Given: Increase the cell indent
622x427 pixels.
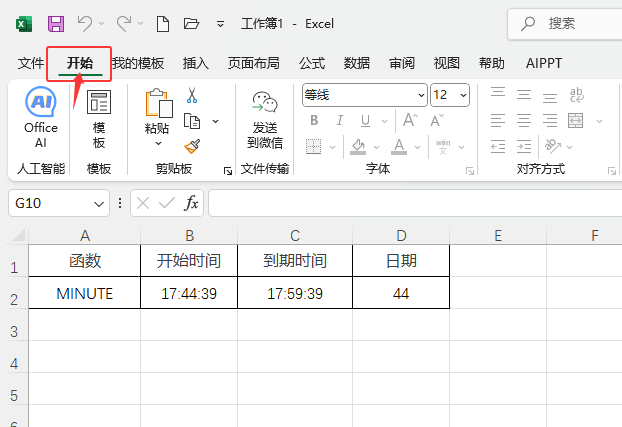Looking at the screenshot, I should tap(524, 146).
